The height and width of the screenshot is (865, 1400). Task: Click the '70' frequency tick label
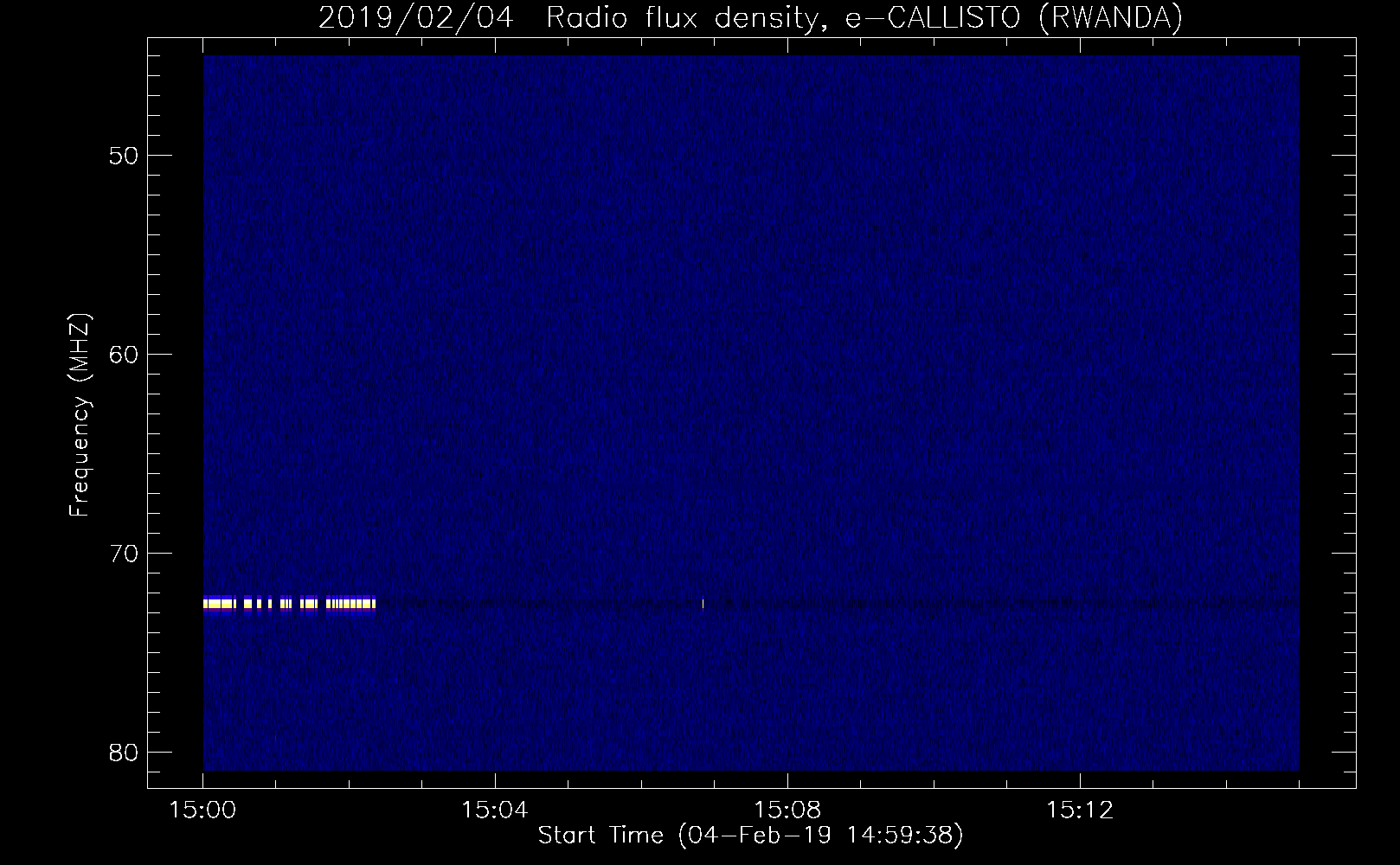point(124,554)
